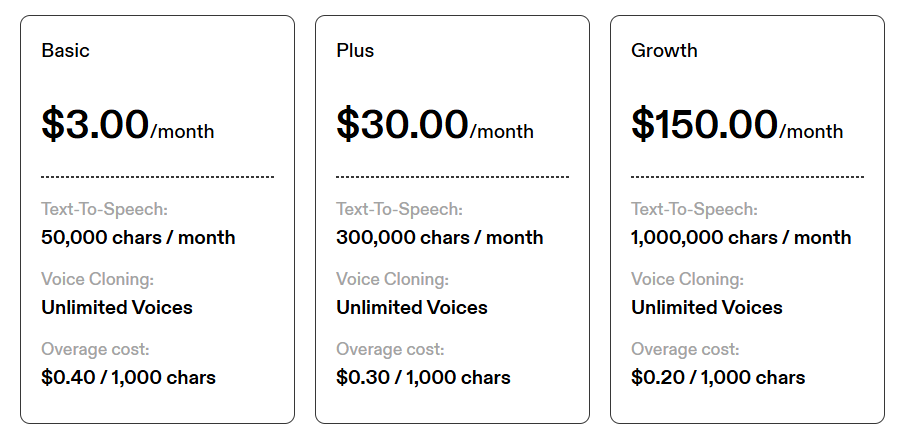Click Text-To-Speech label in Basic card

pos(104,210)
